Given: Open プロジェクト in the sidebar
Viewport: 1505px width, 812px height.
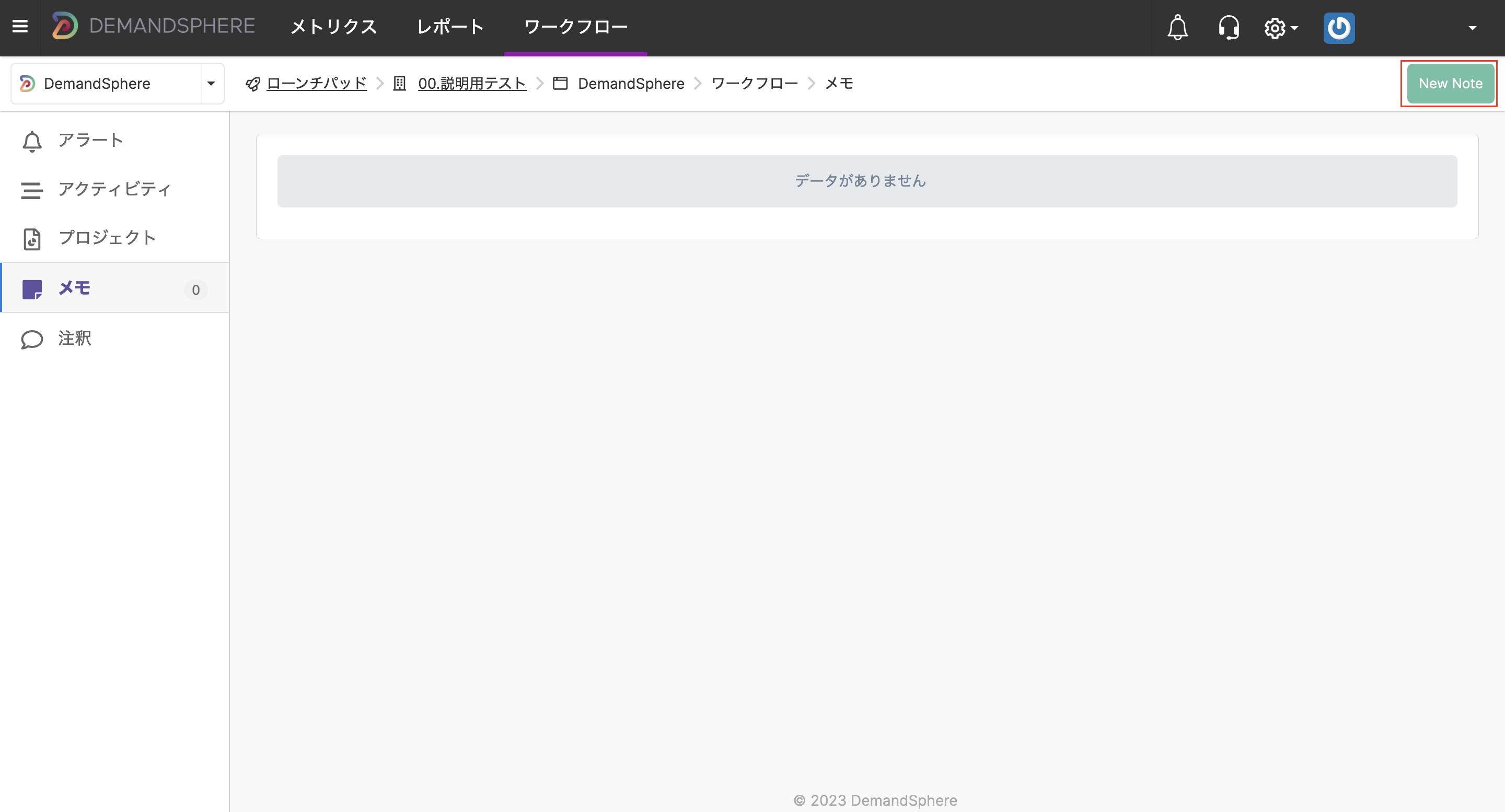Looking at the screenshot, I should coord(115,238).
